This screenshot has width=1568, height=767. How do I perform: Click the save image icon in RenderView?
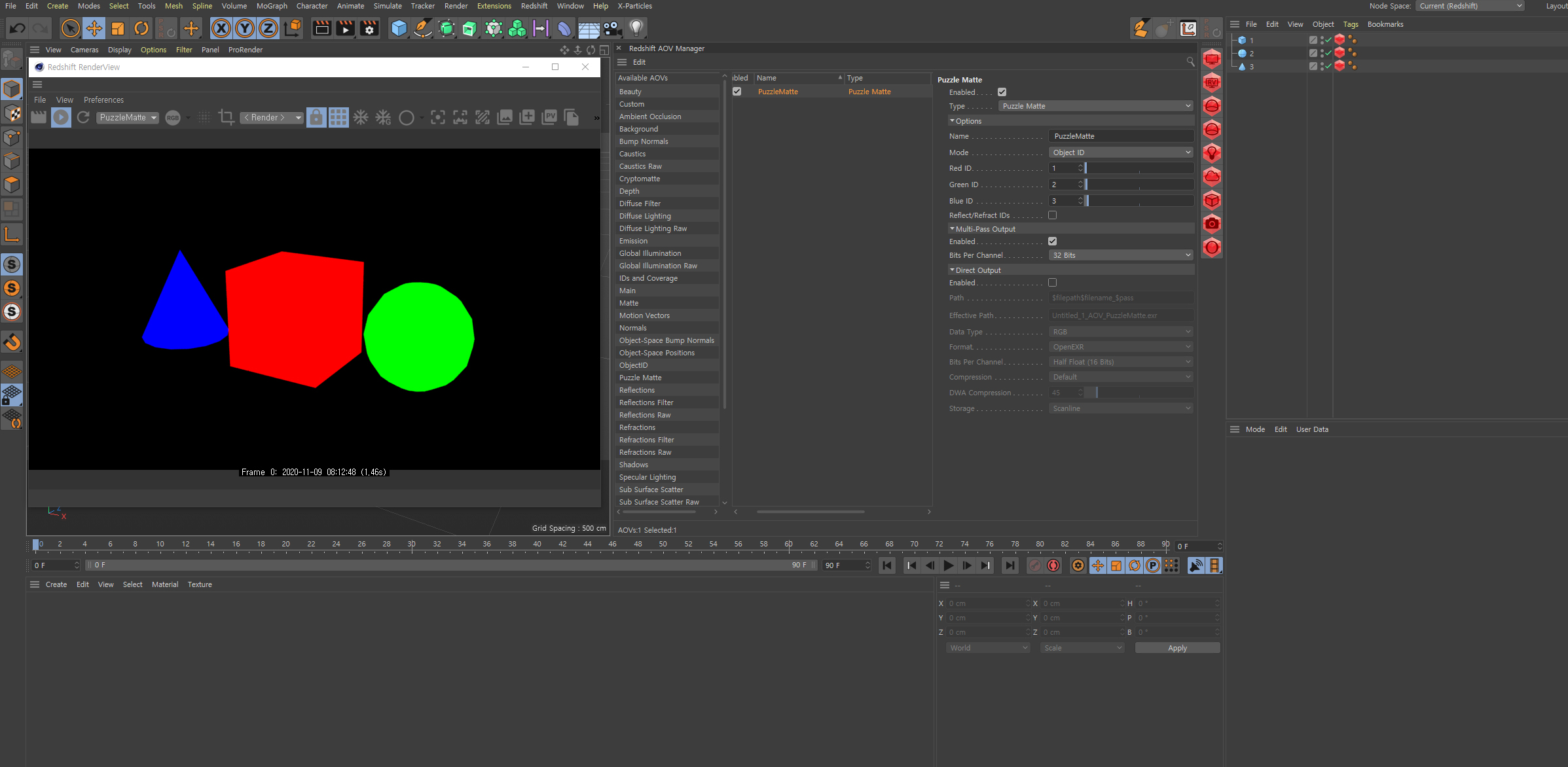click(x=505, y=118)
